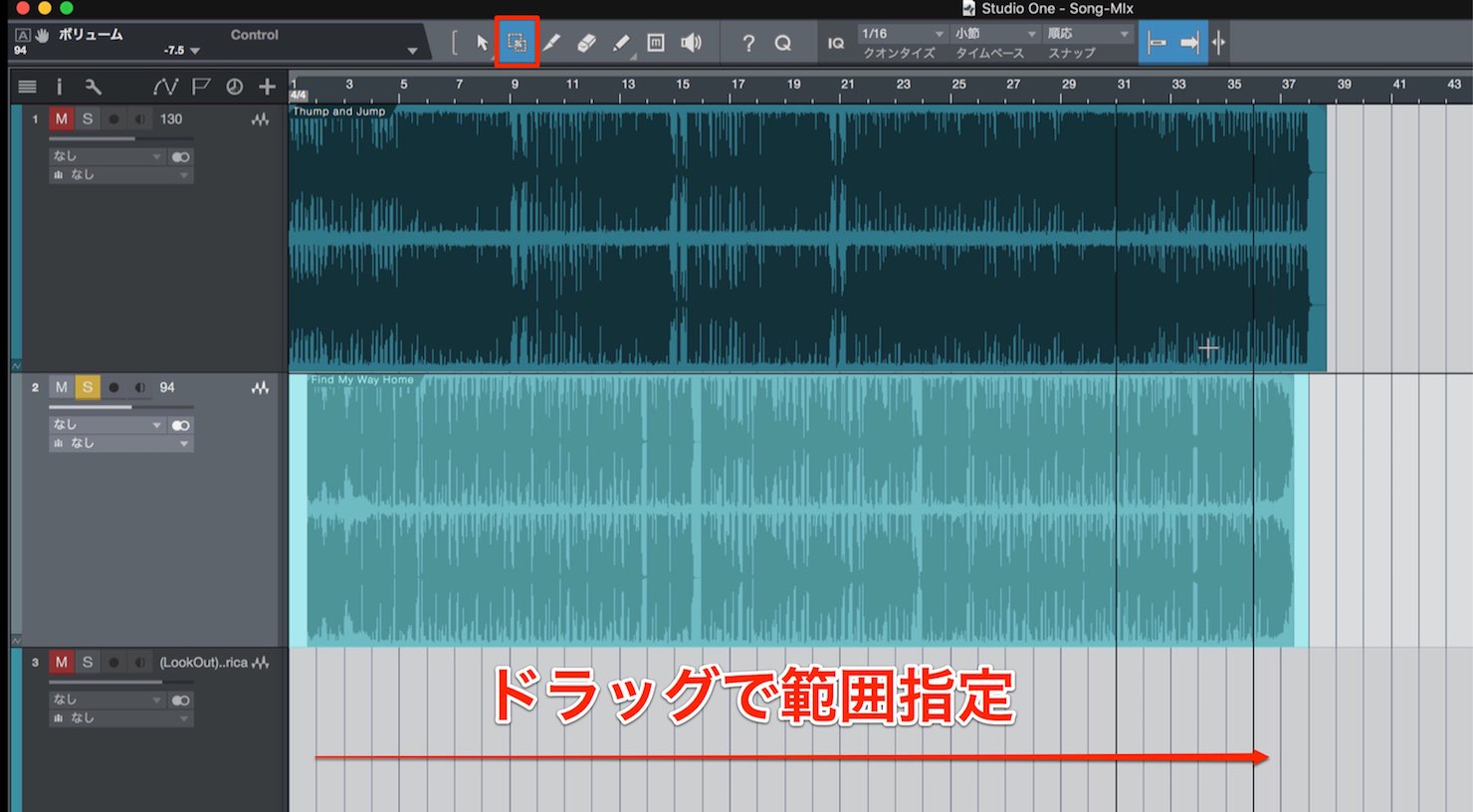Image resolution: width=1473 pixels, height=812 pixels.
Task: Select the Listen speaker tool
Action: tap(691, 43)
